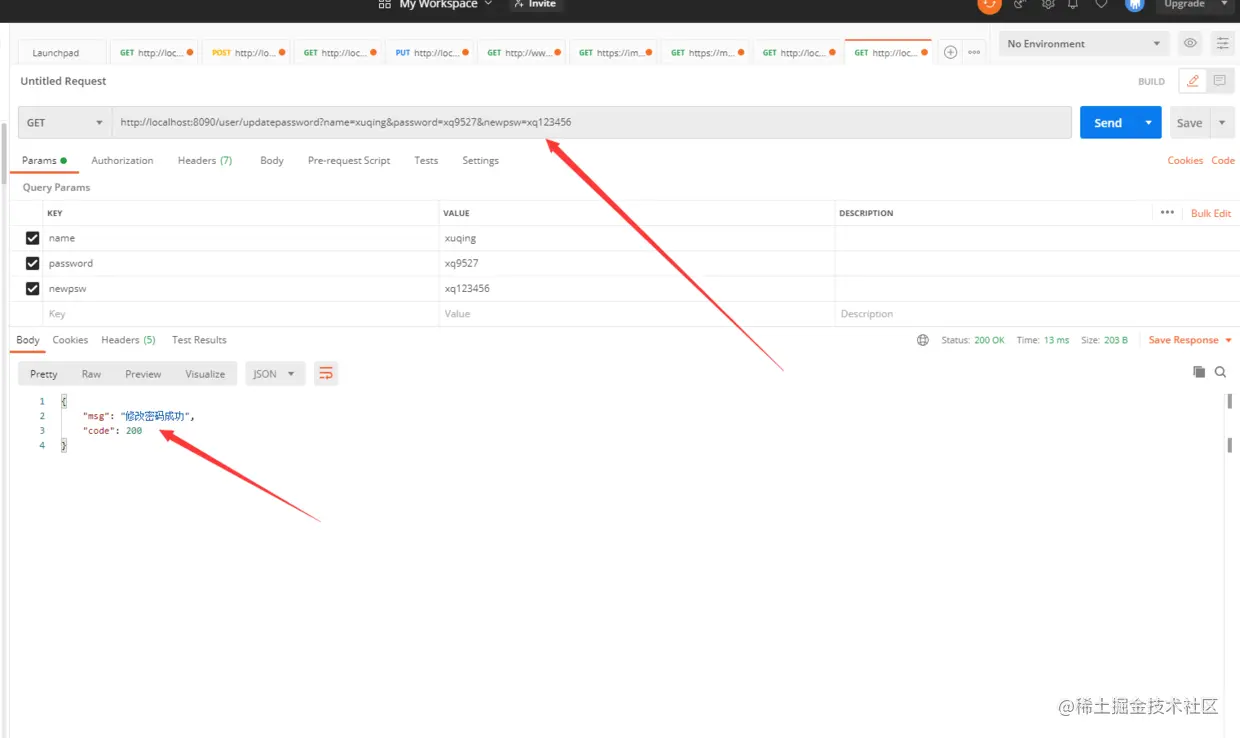Add a new request tab
This screenshot has width=1240, height=738.
[950, 52]
